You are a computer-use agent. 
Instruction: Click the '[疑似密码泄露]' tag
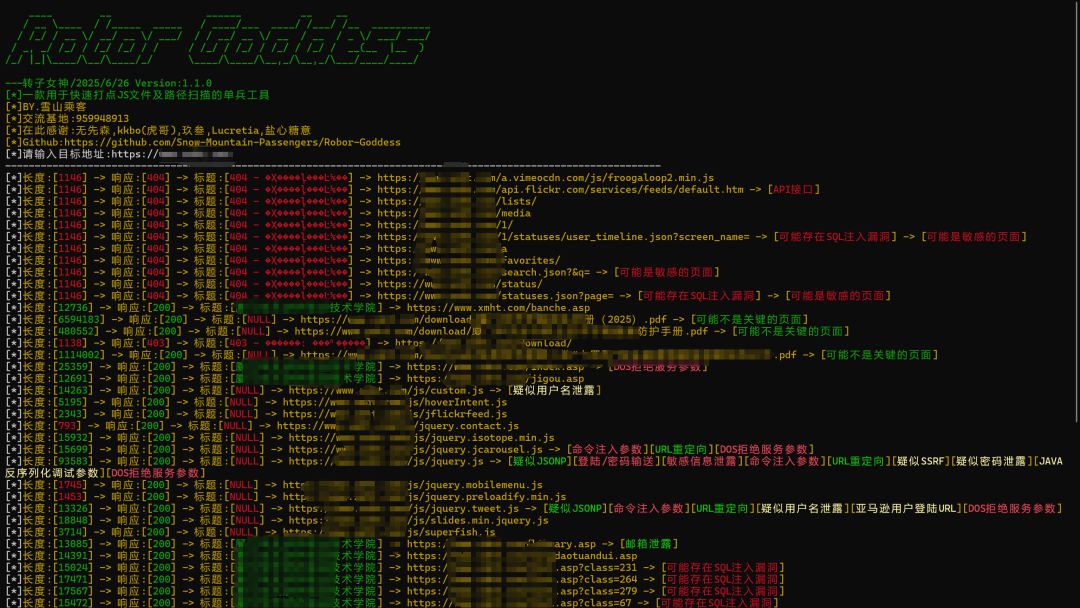(990, 461)
